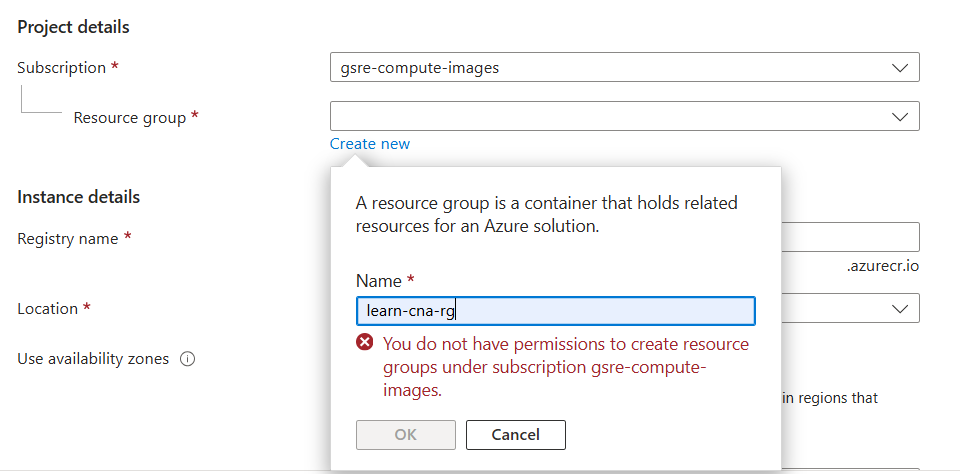960x474 pixels.
Task: Open the Subscription dropdown showing gsre-compute-images
Action: click(623, 68)
